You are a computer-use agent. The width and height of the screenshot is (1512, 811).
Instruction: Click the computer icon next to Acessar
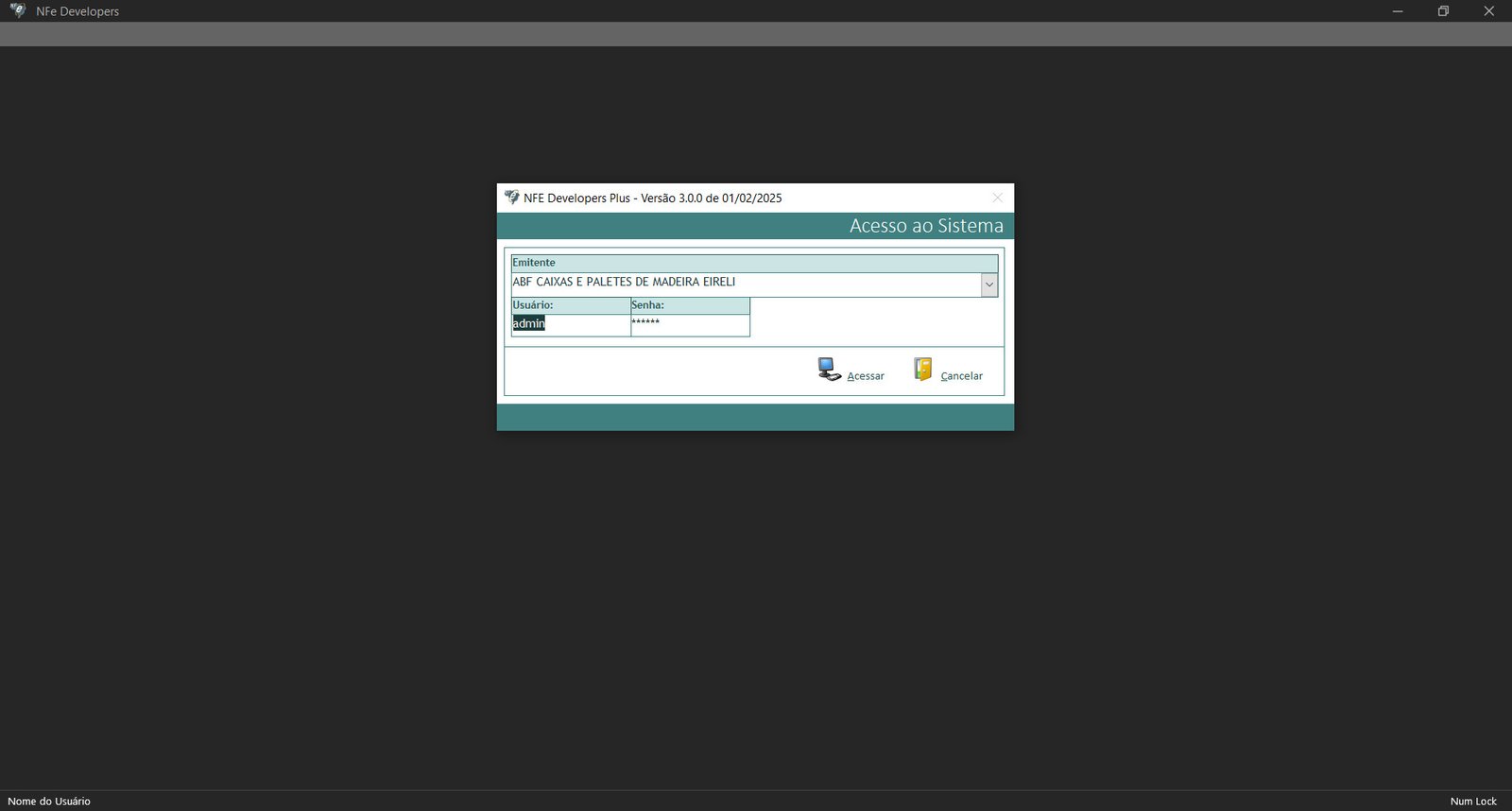(829, 369)
